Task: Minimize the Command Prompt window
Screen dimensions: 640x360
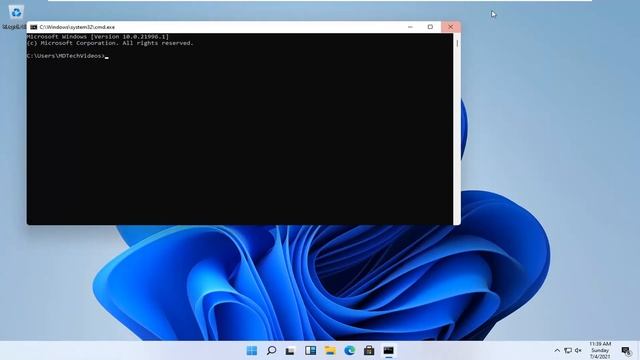Action: pos(410,27)
